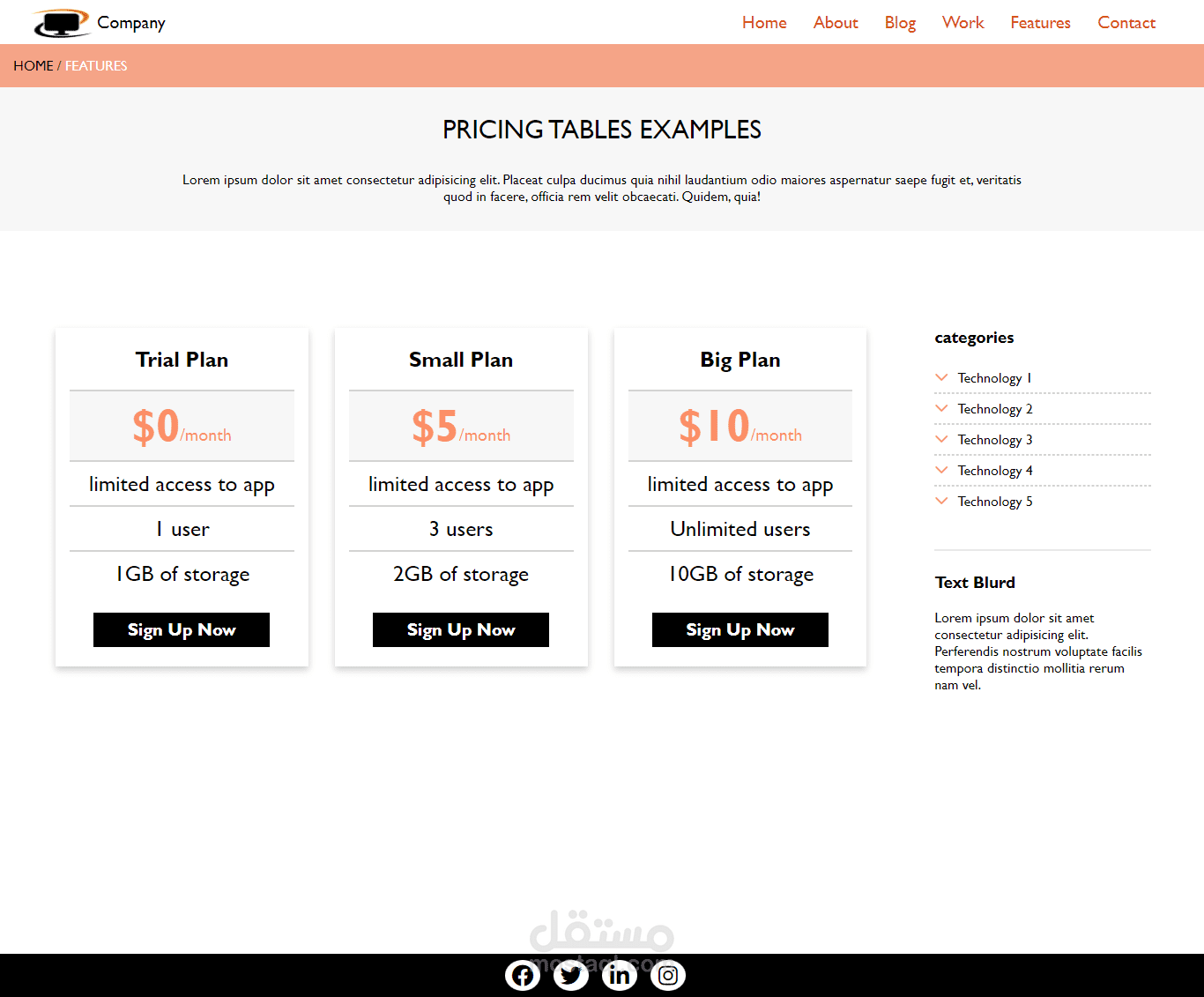This screenshot has width=1204, height=997.
Task: Click the $5/month price
Action: point(461,426)
